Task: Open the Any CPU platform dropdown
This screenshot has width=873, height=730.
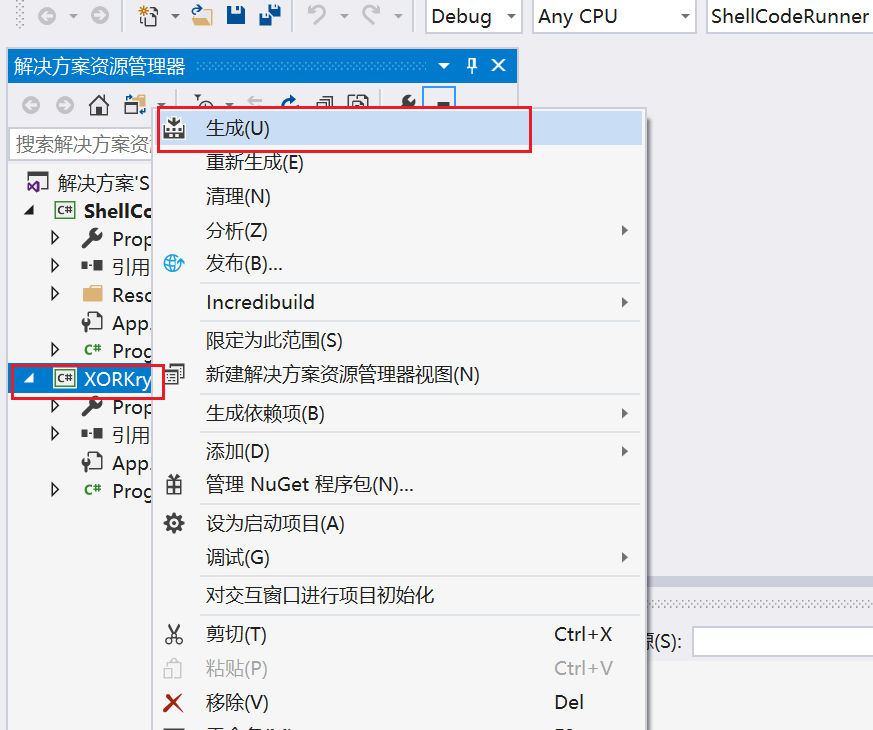Action: point(614,17)
